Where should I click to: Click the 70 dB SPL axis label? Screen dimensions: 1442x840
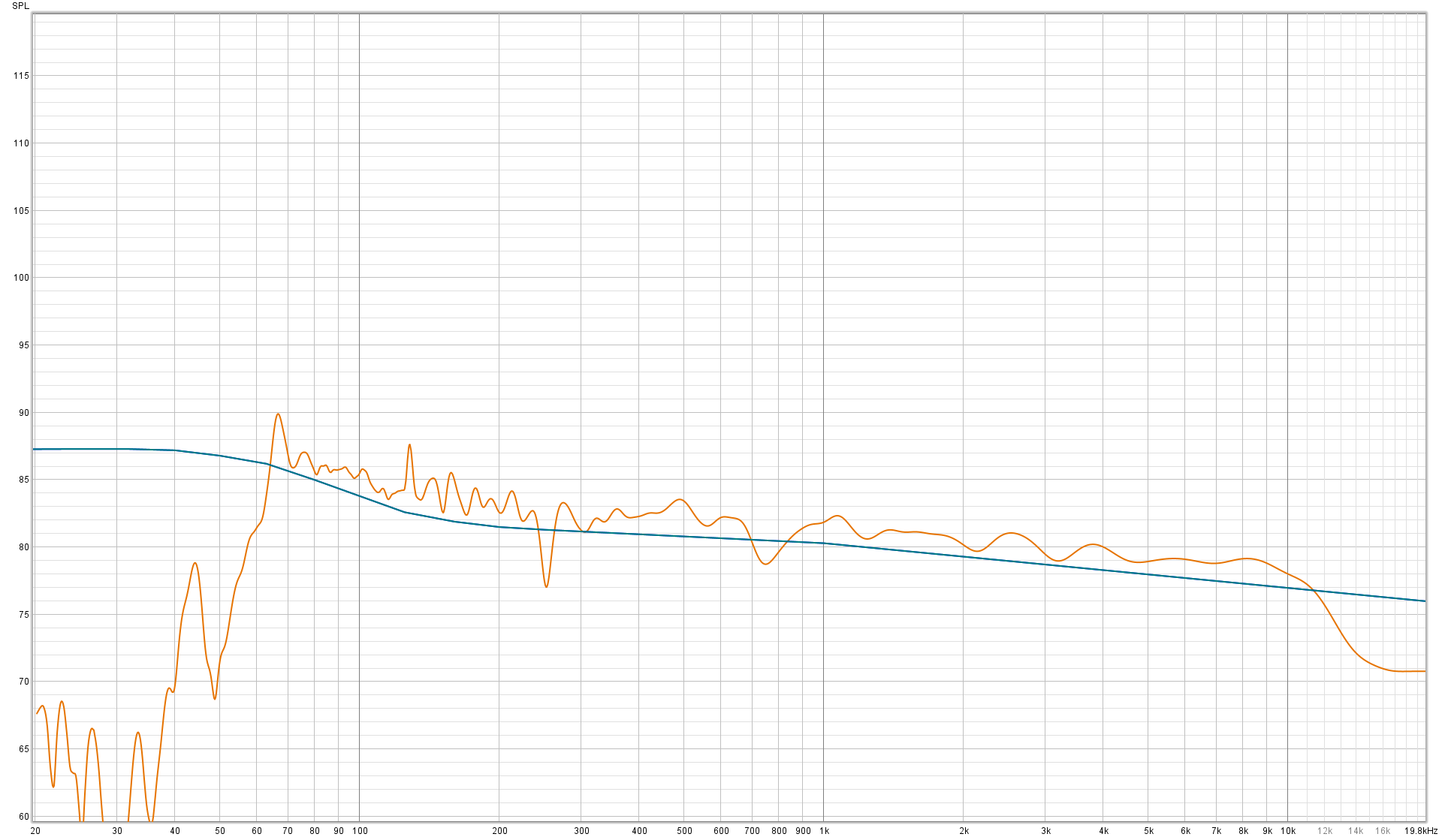coord(24,682)
